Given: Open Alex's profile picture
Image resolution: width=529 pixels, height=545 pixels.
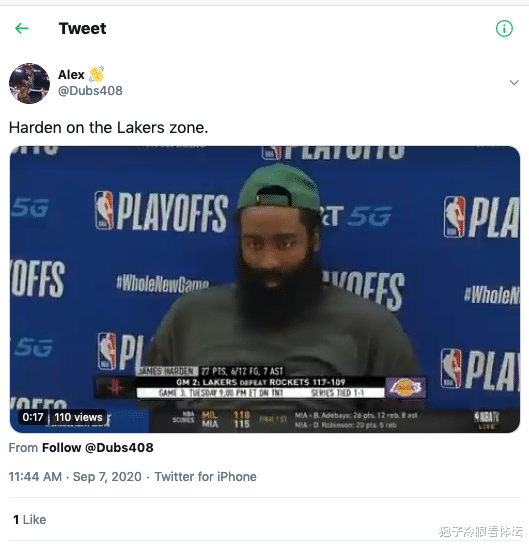Looking at the screenshot, I should [29, 83].
